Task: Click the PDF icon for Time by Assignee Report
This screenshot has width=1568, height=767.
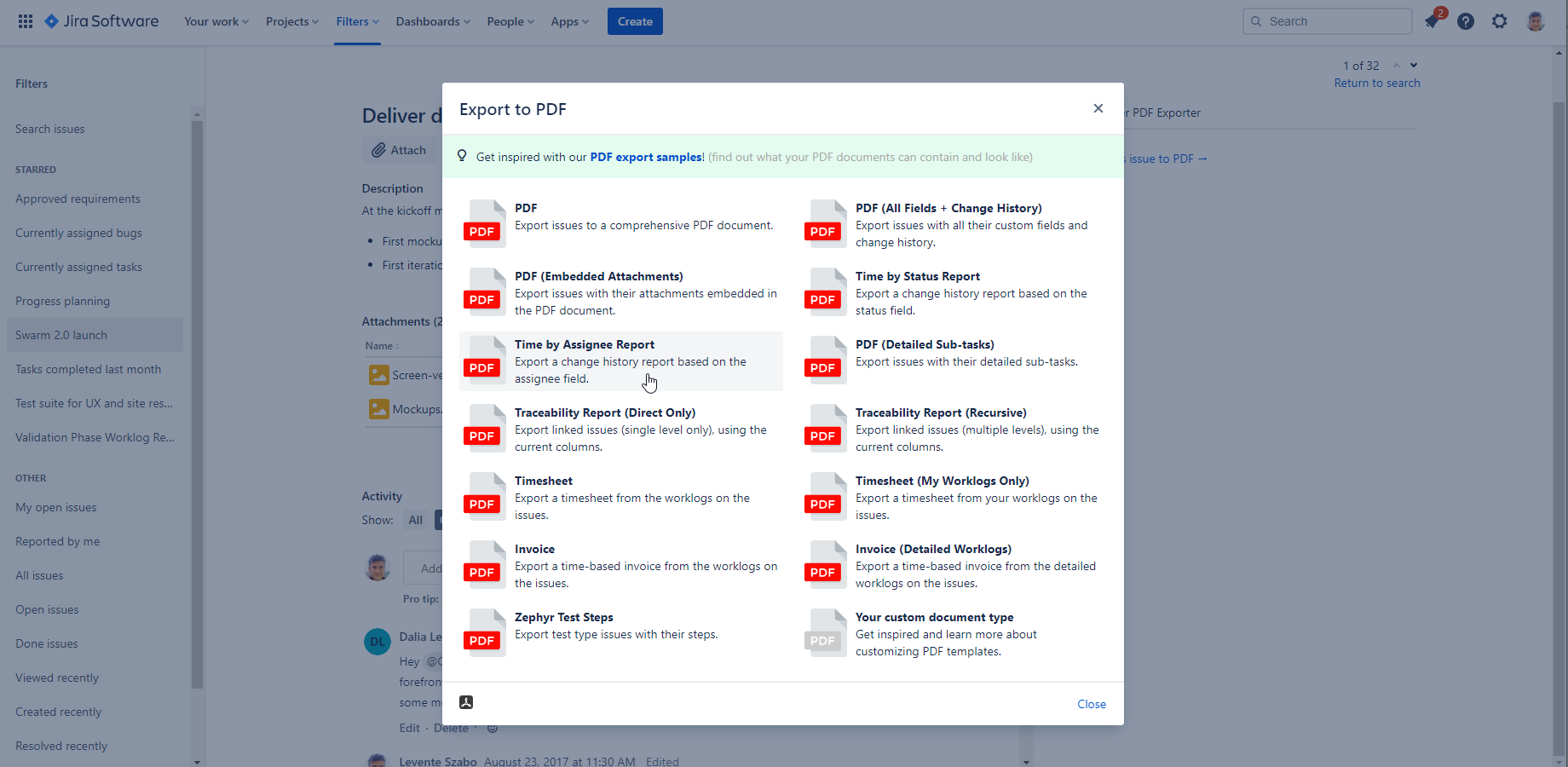Action: pyautogui.click(x=485, y=360)
